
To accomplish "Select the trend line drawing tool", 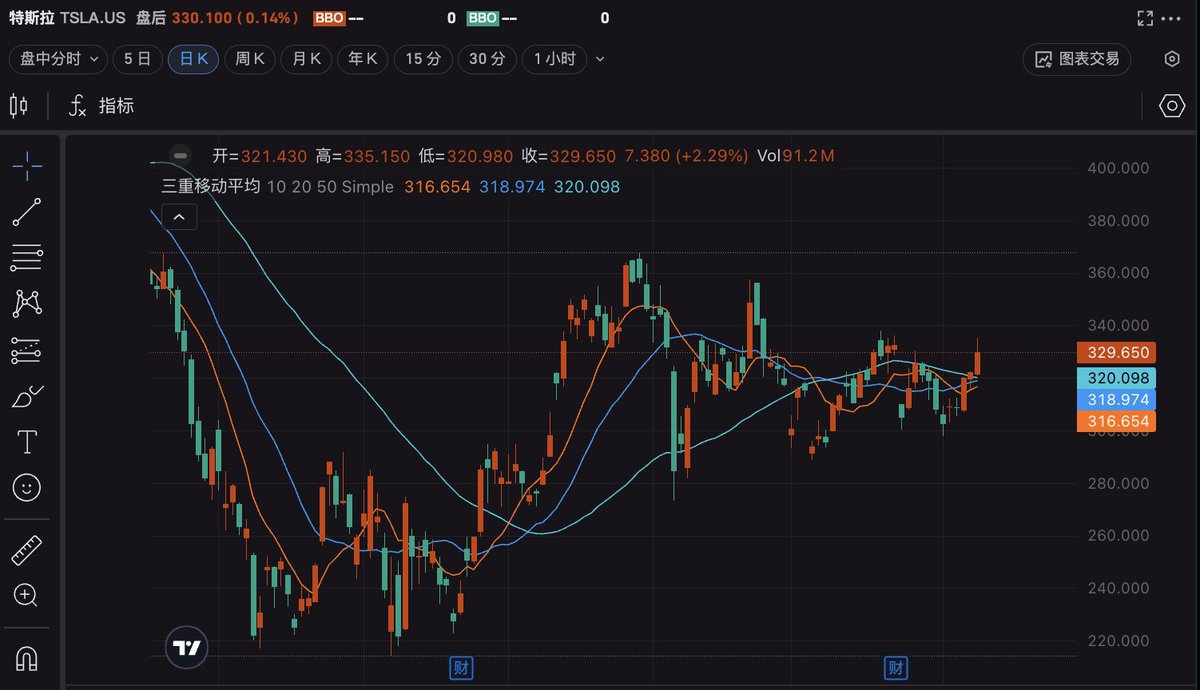I will point(27,212).
